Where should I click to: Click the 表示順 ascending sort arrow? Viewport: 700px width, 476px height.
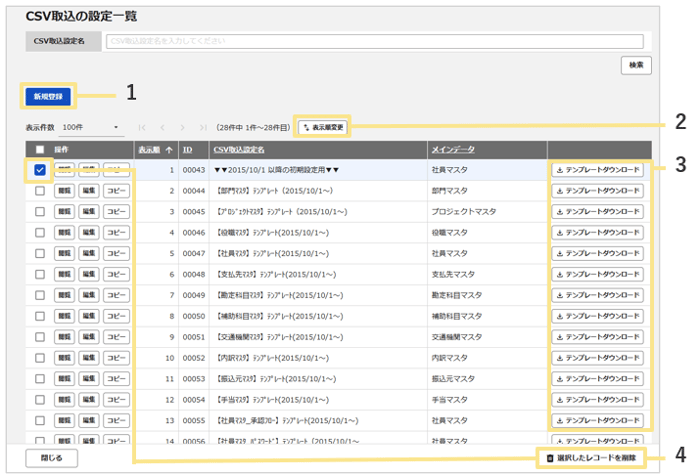coord(169,150)
